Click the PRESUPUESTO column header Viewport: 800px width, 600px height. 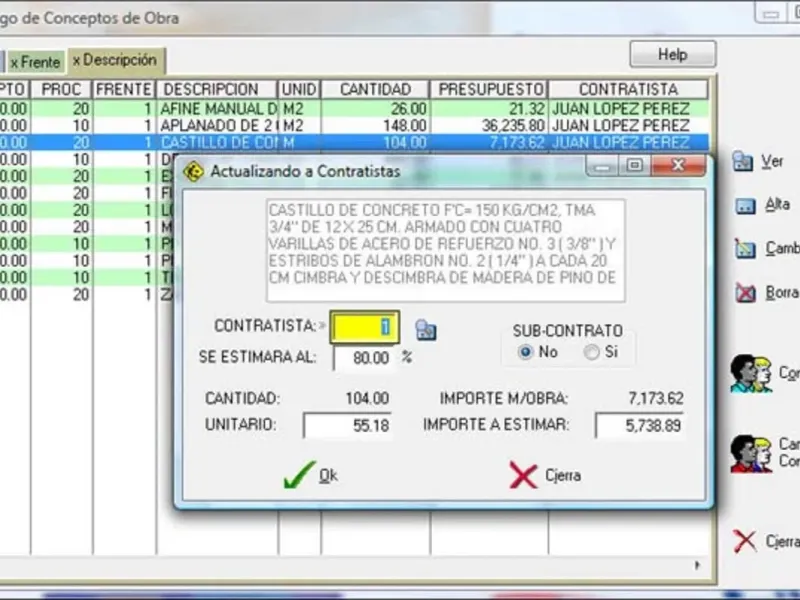pyautogui.click(x=489, y=89)
